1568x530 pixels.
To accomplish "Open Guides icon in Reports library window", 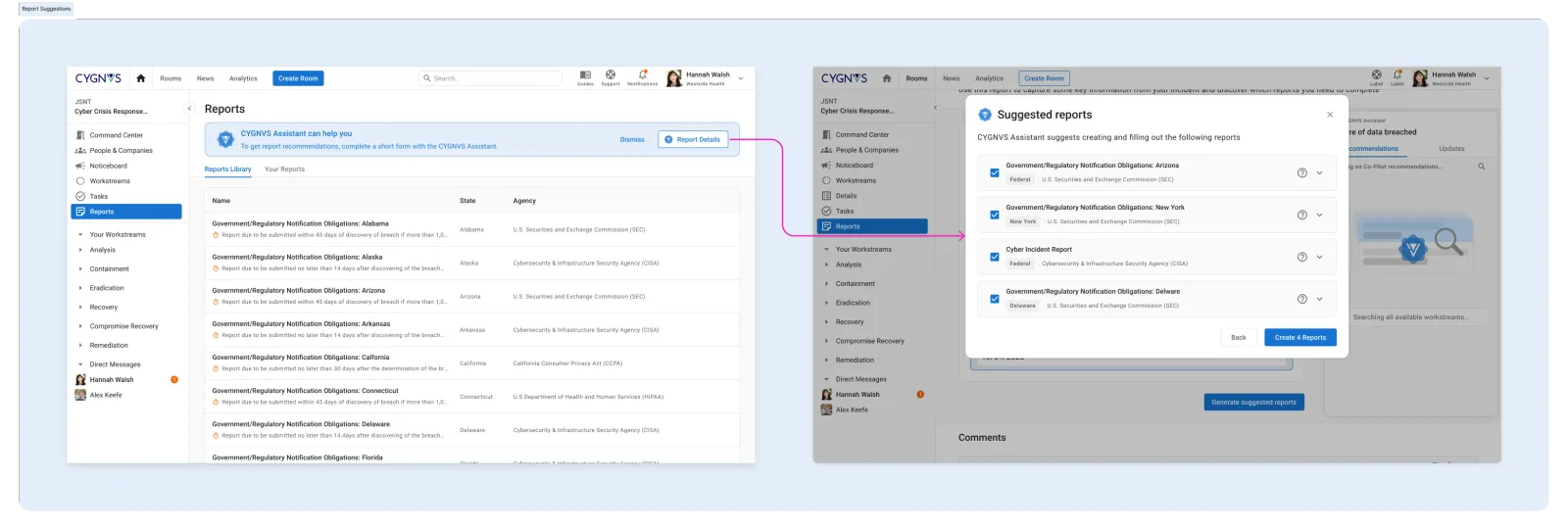I will (x=585, y=74).
